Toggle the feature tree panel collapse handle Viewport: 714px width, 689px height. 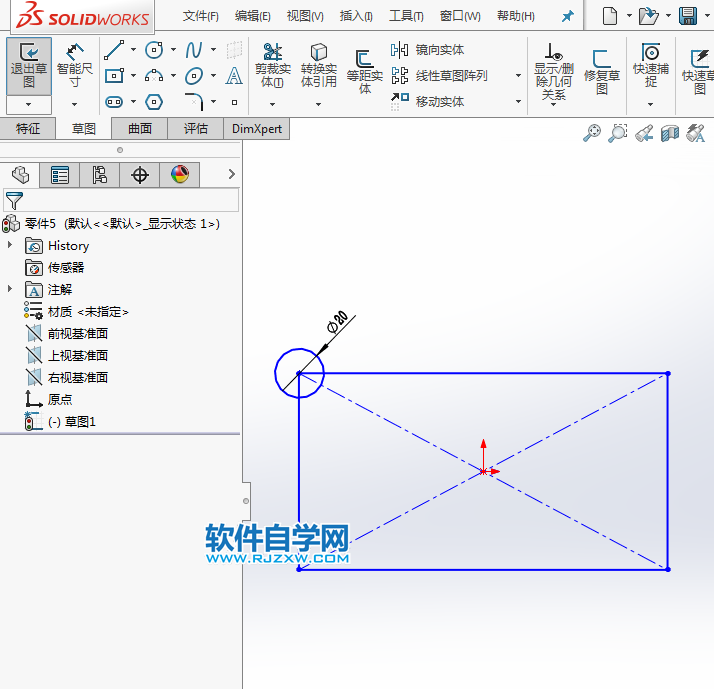click(x=246, y=495)
